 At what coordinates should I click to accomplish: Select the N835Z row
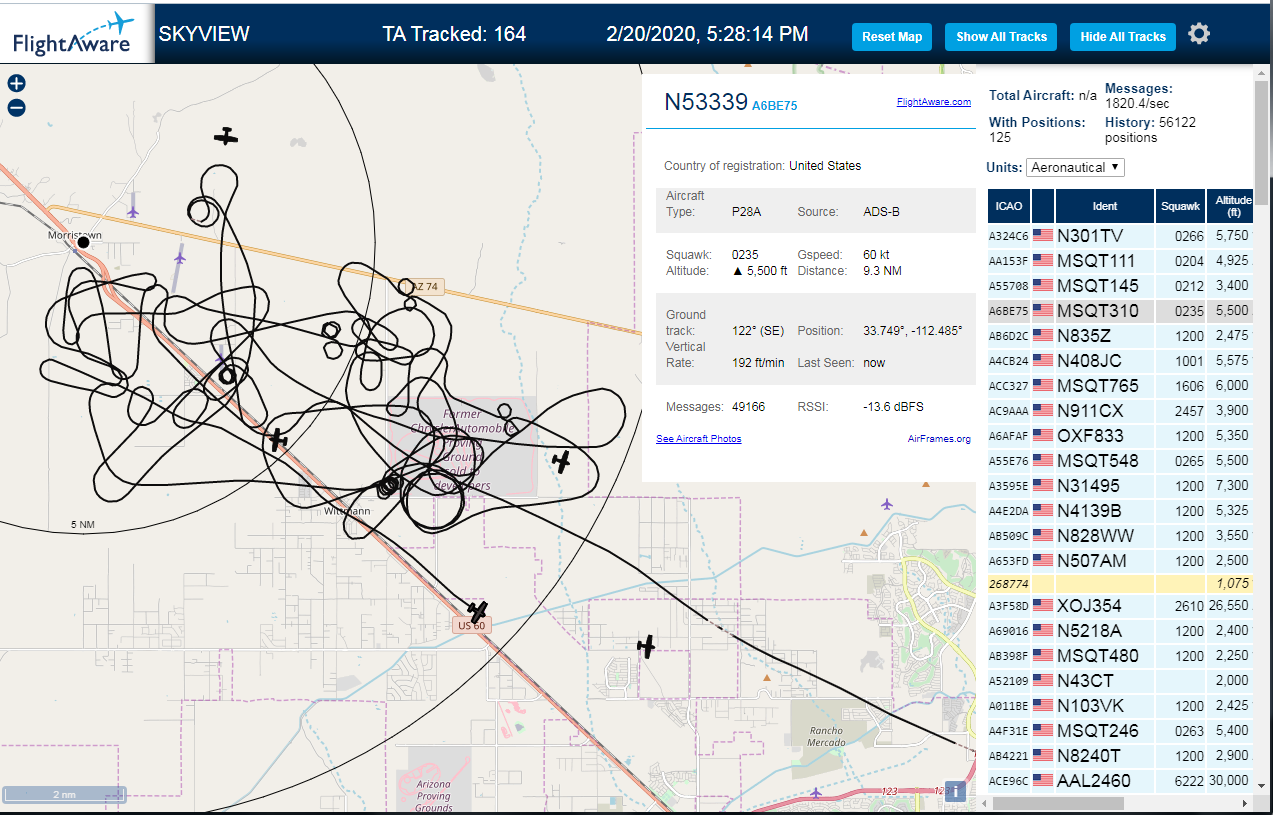pyautogui.click(x=1120, y=336)
